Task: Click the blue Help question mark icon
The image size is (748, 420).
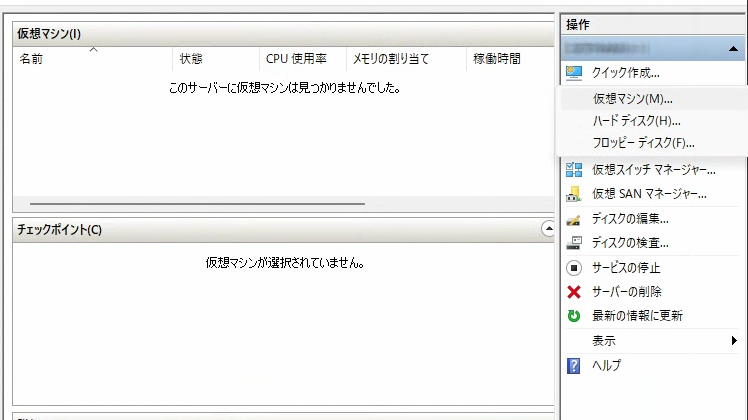Action: coord(574,366)
